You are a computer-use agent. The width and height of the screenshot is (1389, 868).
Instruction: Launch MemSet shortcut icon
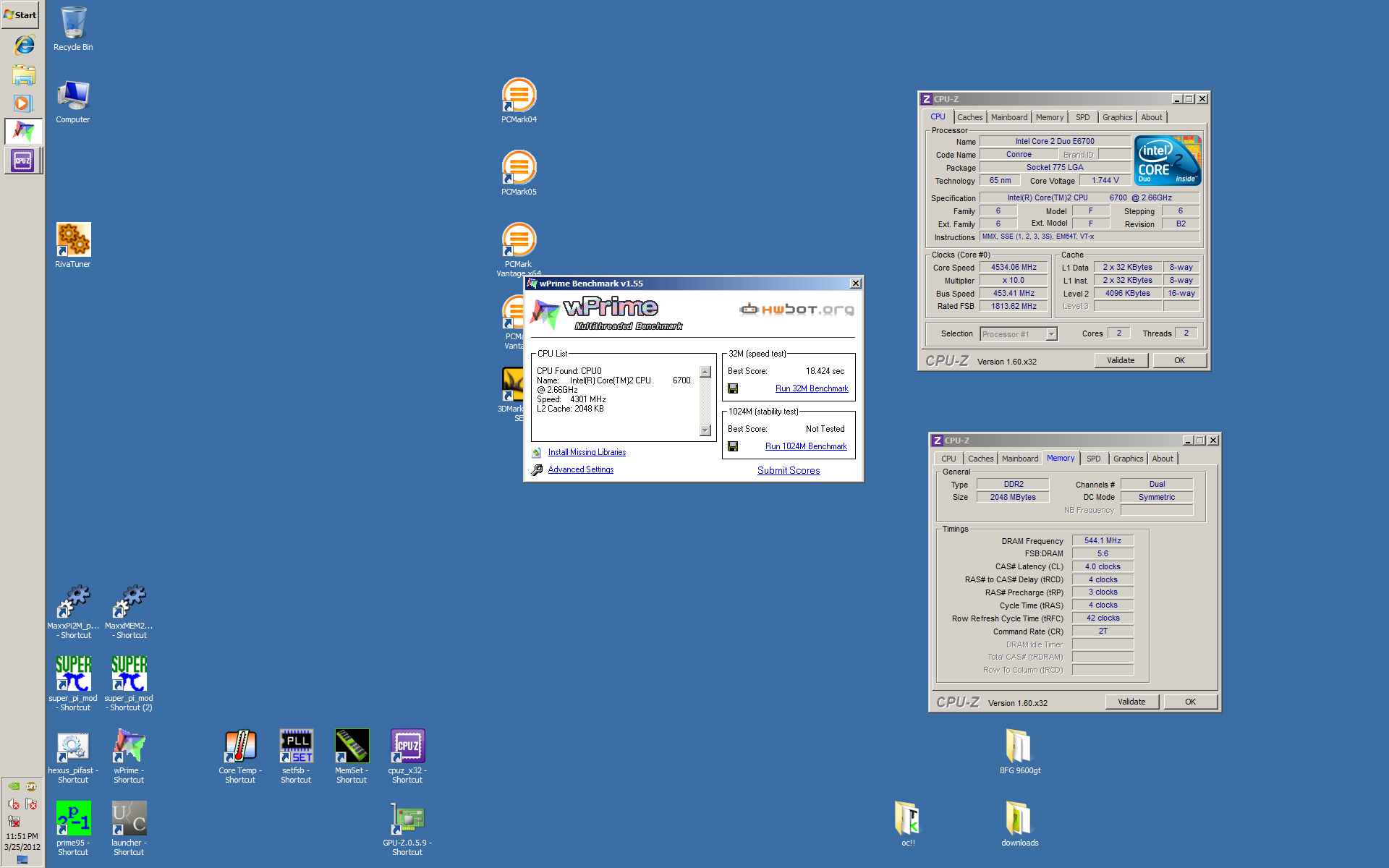(x=352, y=757)
